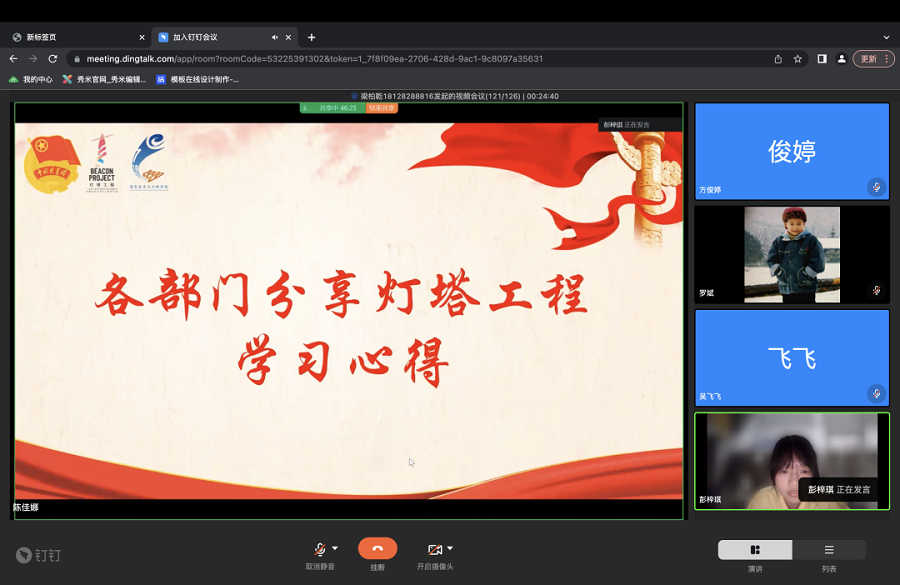Image resolution: width=900 pixels, height=585 pixels.
Task: Click the mic icon on 方俊婷's tile
Action: [876, 187]
